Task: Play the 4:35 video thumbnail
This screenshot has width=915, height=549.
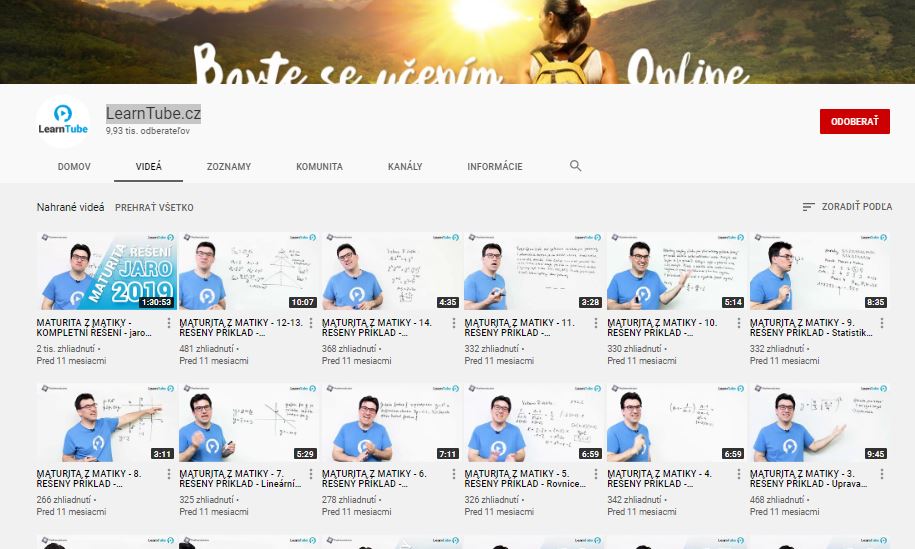Action: [391, 271]
